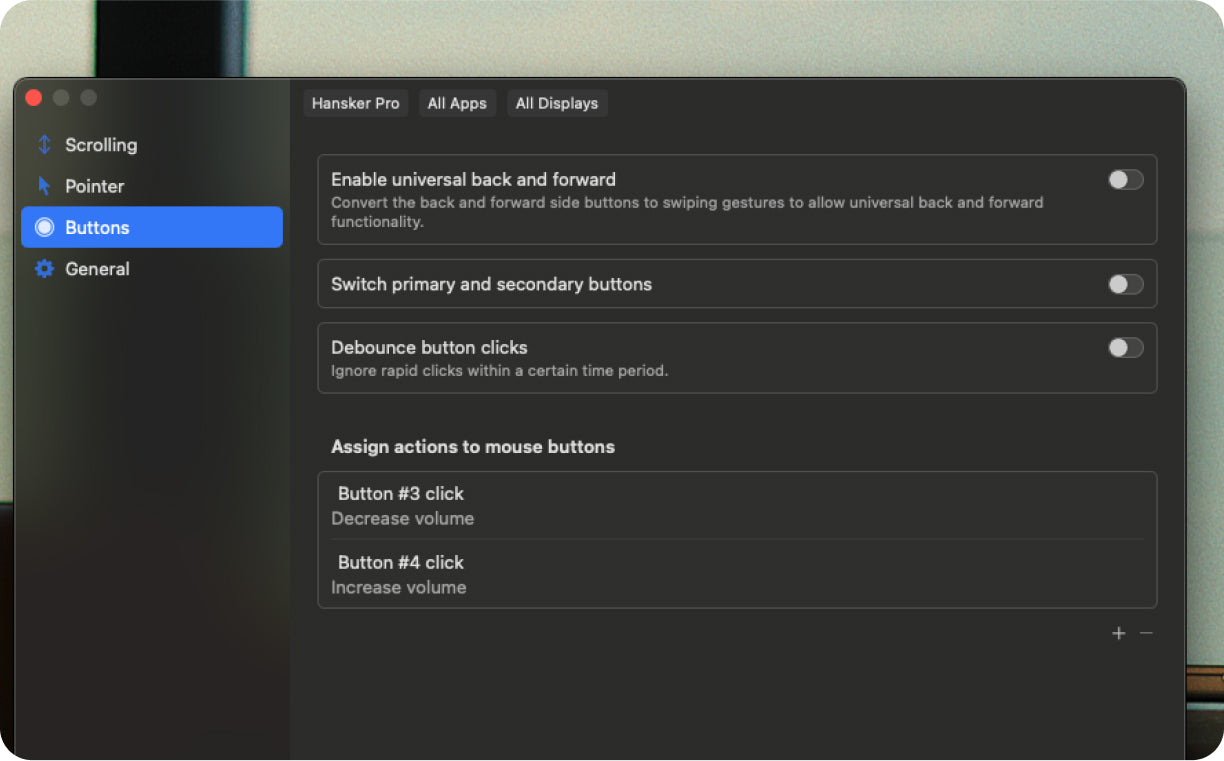The width and height of the screenshot is (1224, 761).
Task: Select the Button #4 click row
Action: [x=736, y=574]
